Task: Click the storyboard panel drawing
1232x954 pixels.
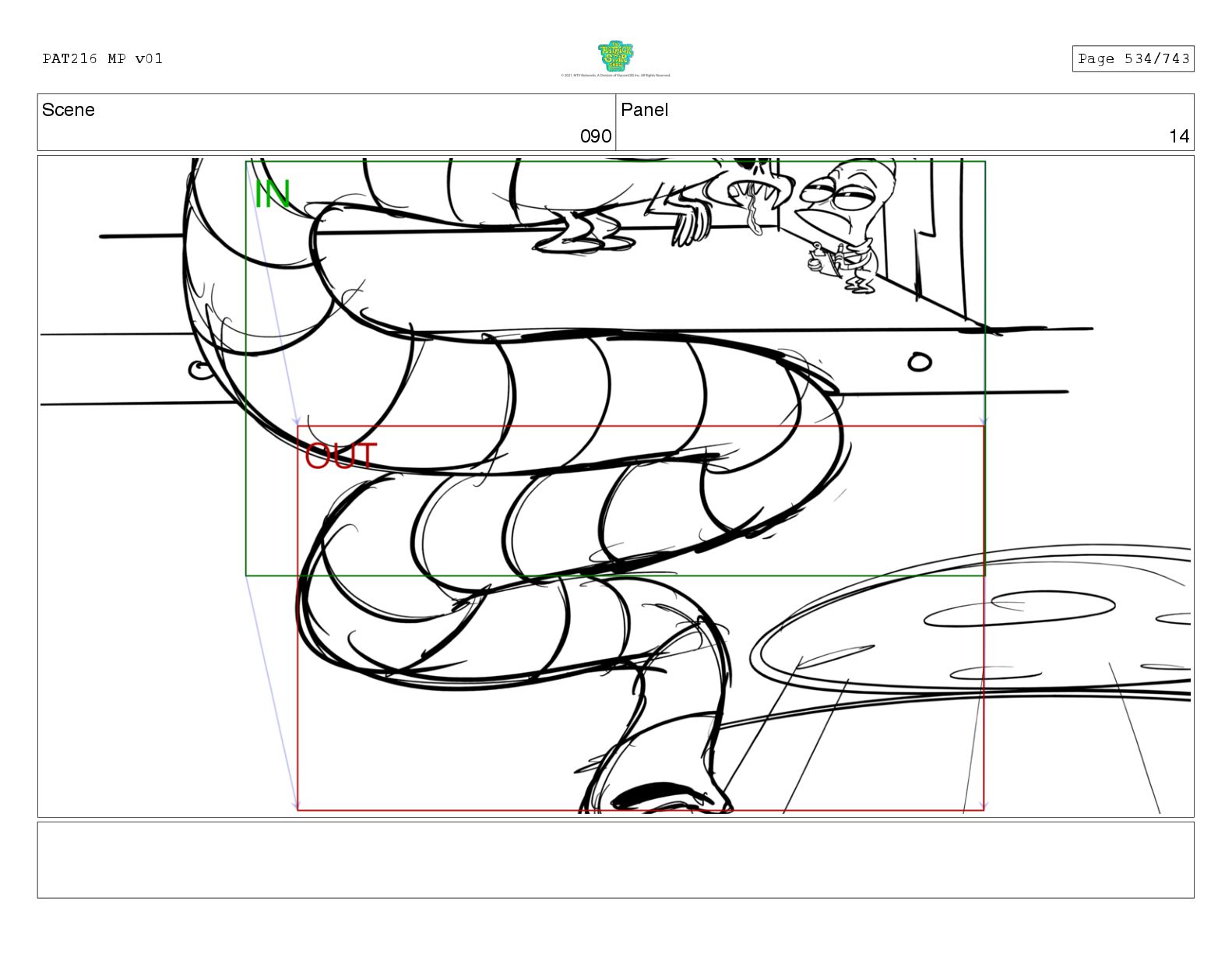Action: point(615,486)
